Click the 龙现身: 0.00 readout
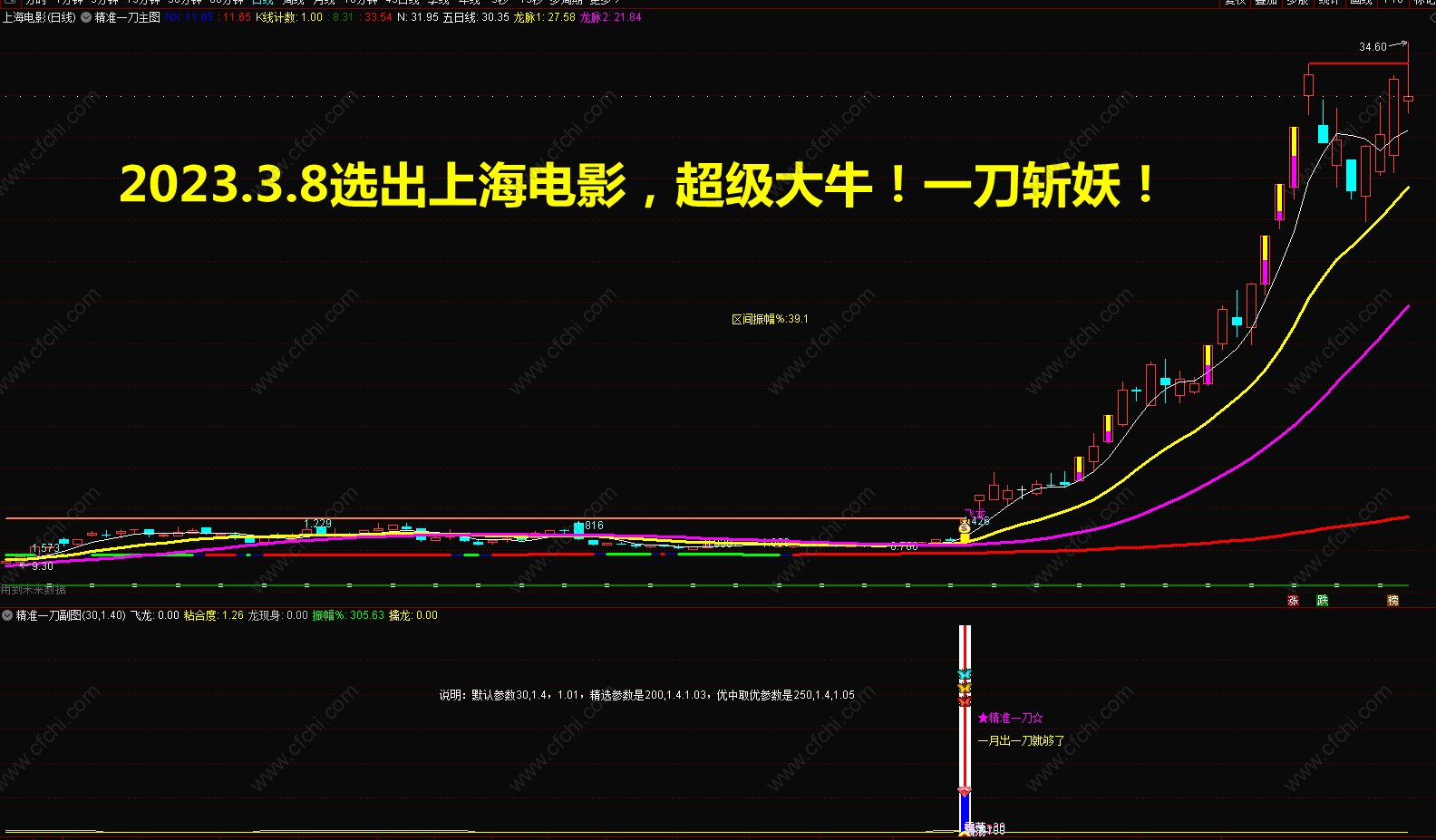The height and width of the screenshot is (840, 1436). (278, 615)
